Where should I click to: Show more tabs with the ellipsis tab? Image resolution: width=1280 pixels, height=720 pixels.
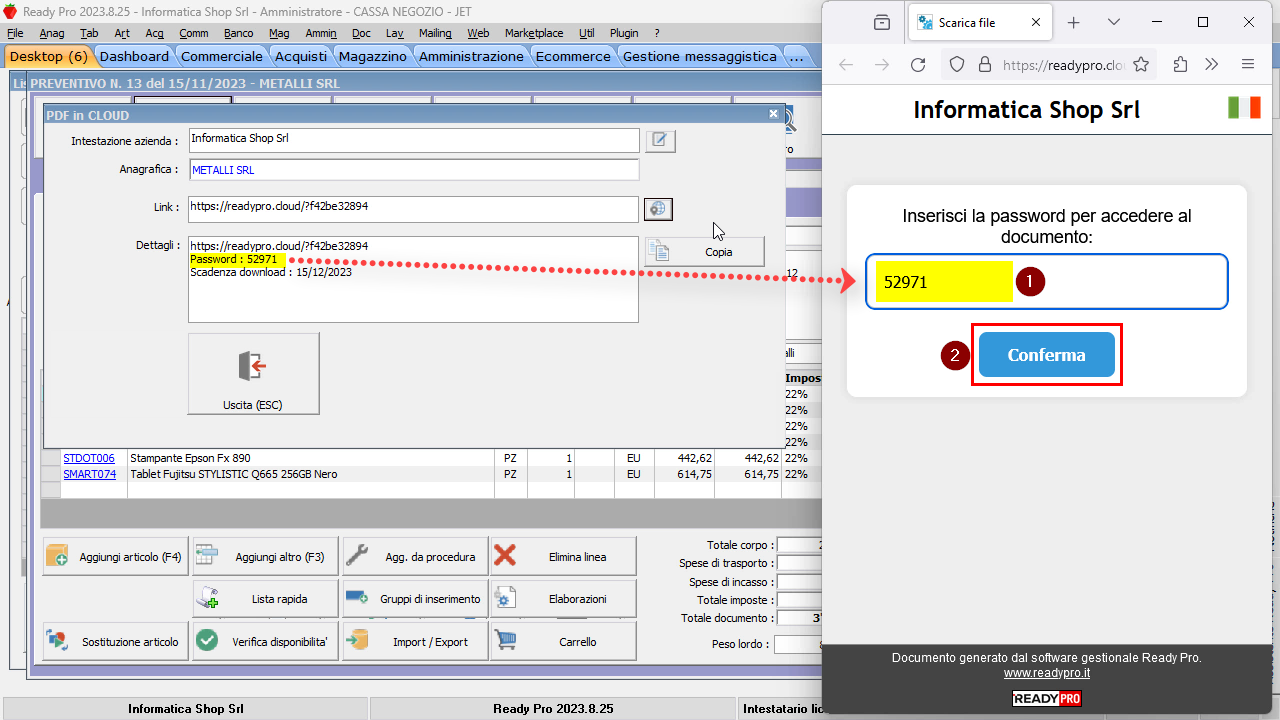tap(796, 57)
